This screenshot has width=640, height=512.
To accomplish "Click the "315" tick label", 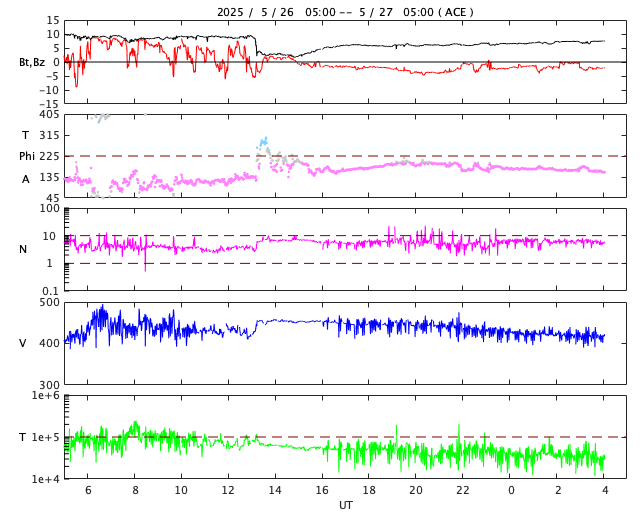I will (49, 135).
